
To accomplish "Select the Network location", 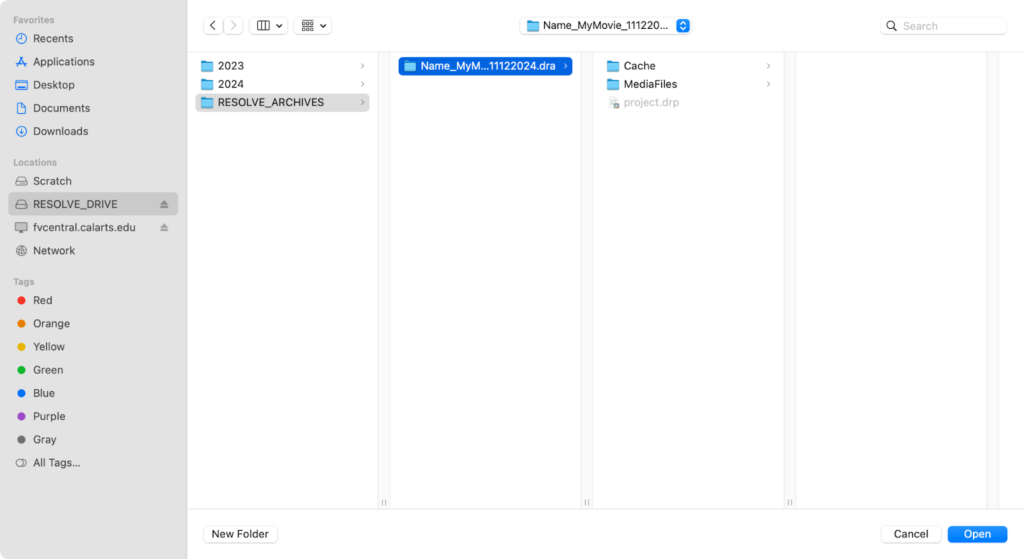I will click(53, 251).
